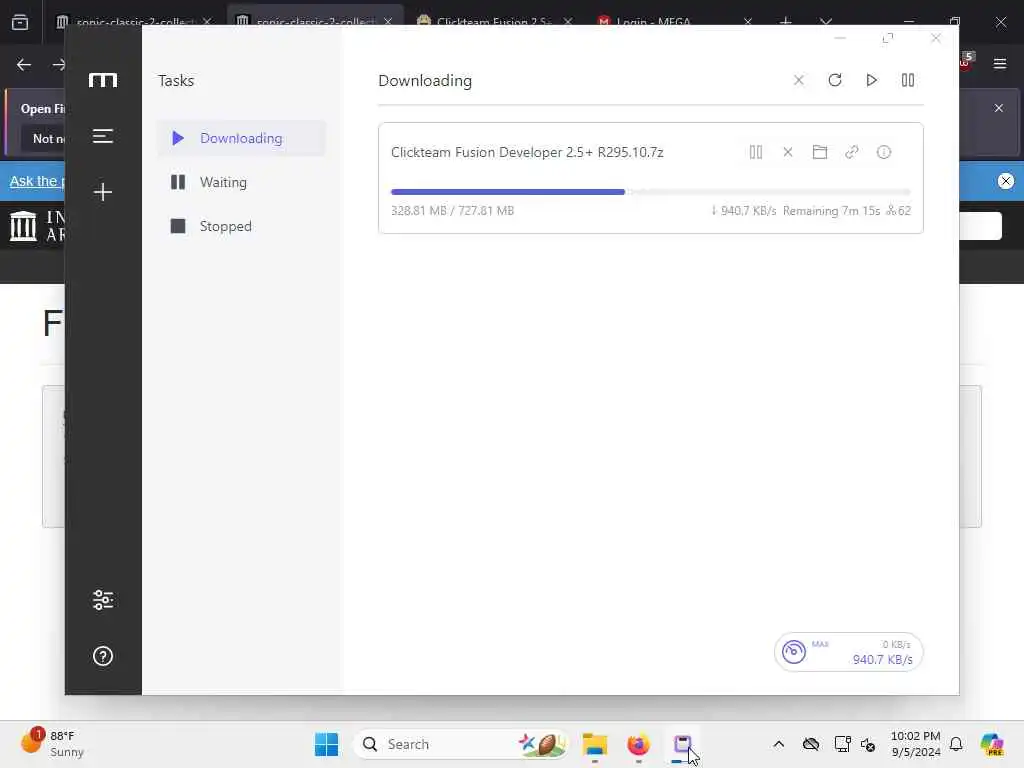Screen dimensions: 1024x768
Task: Click the cloud sync tray icon
Action: [x=810, y=744]
